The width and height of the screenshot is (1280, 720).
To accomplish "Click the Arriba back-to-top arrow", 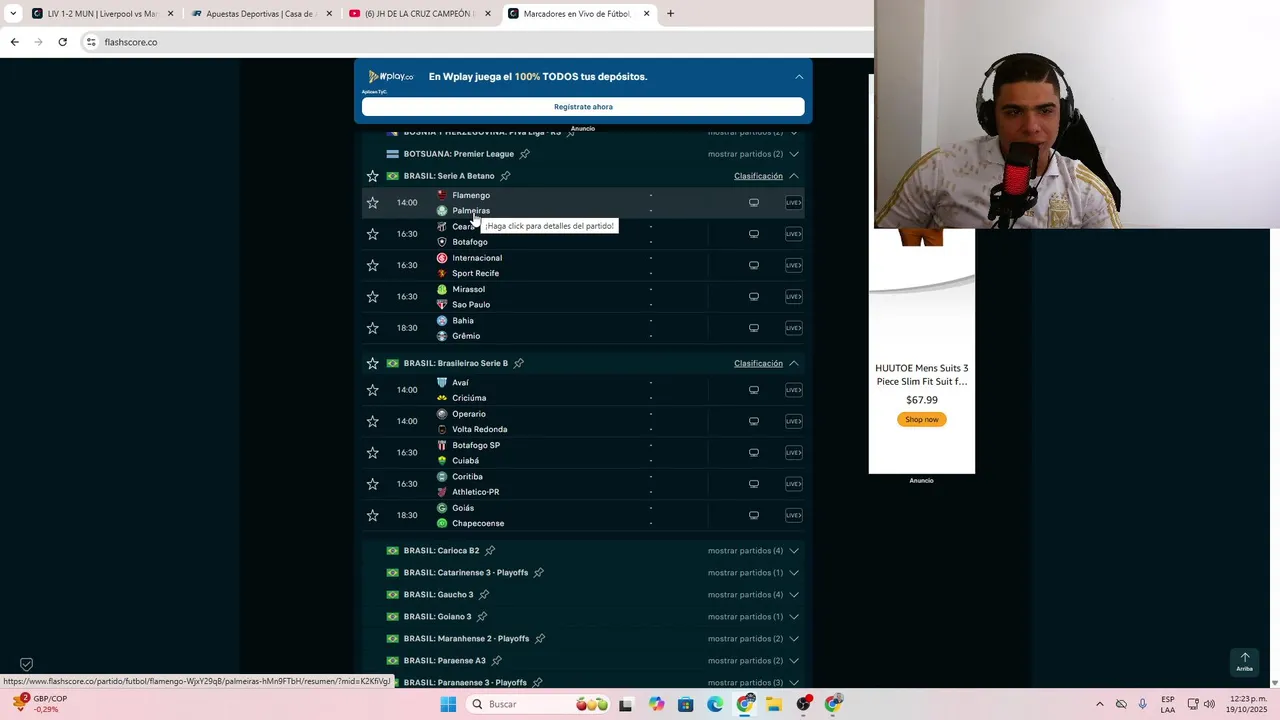I will (x=1244, y=661).
